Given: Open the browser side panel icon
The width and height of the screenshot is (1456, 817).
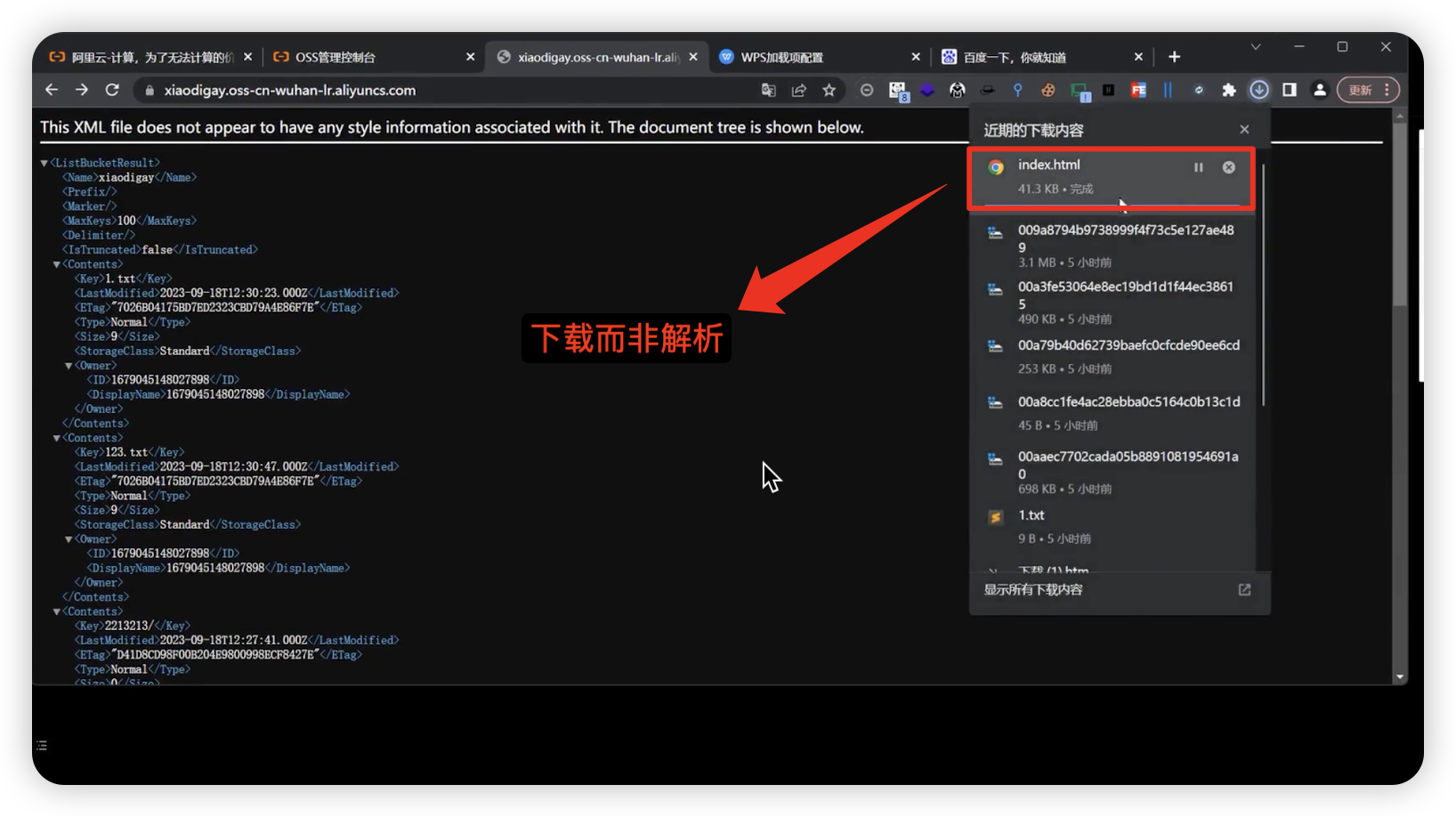Looking at the screenshot, I should (x=1290, y=90).
